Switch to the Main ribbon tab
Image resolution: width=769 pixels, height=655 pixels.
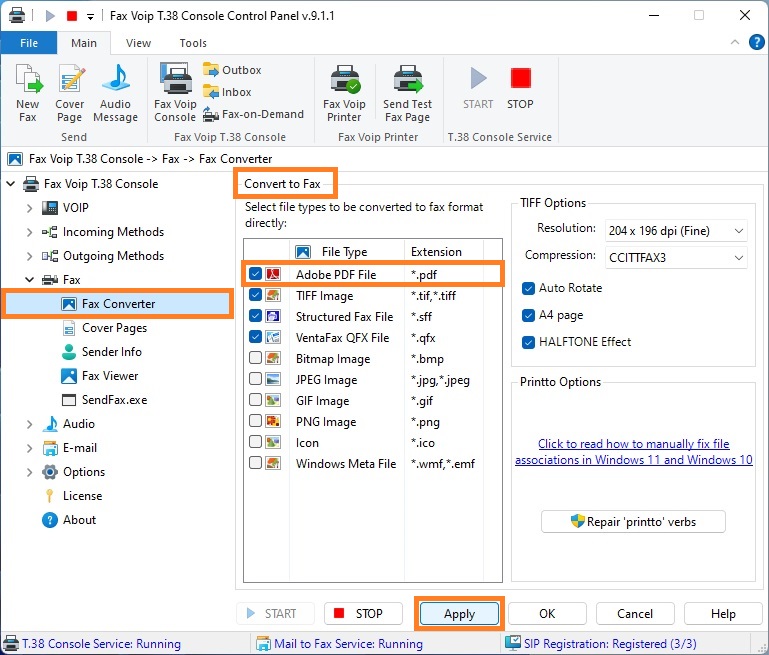[x=84, y=43]
